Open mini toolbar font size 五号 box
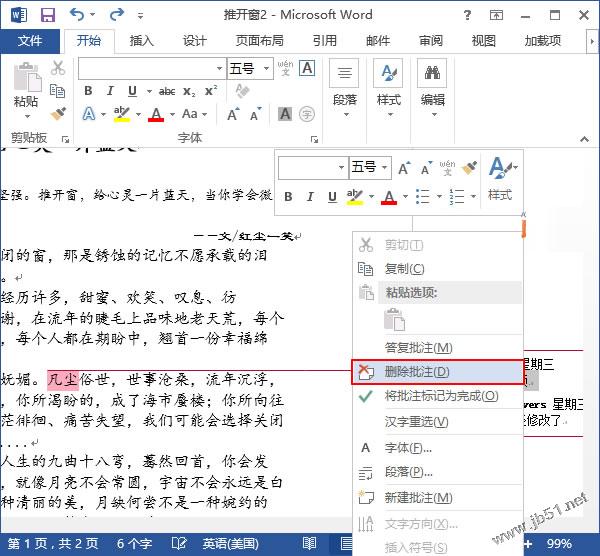This screenshot has width=600, height=556. click(x=370, y=168)
